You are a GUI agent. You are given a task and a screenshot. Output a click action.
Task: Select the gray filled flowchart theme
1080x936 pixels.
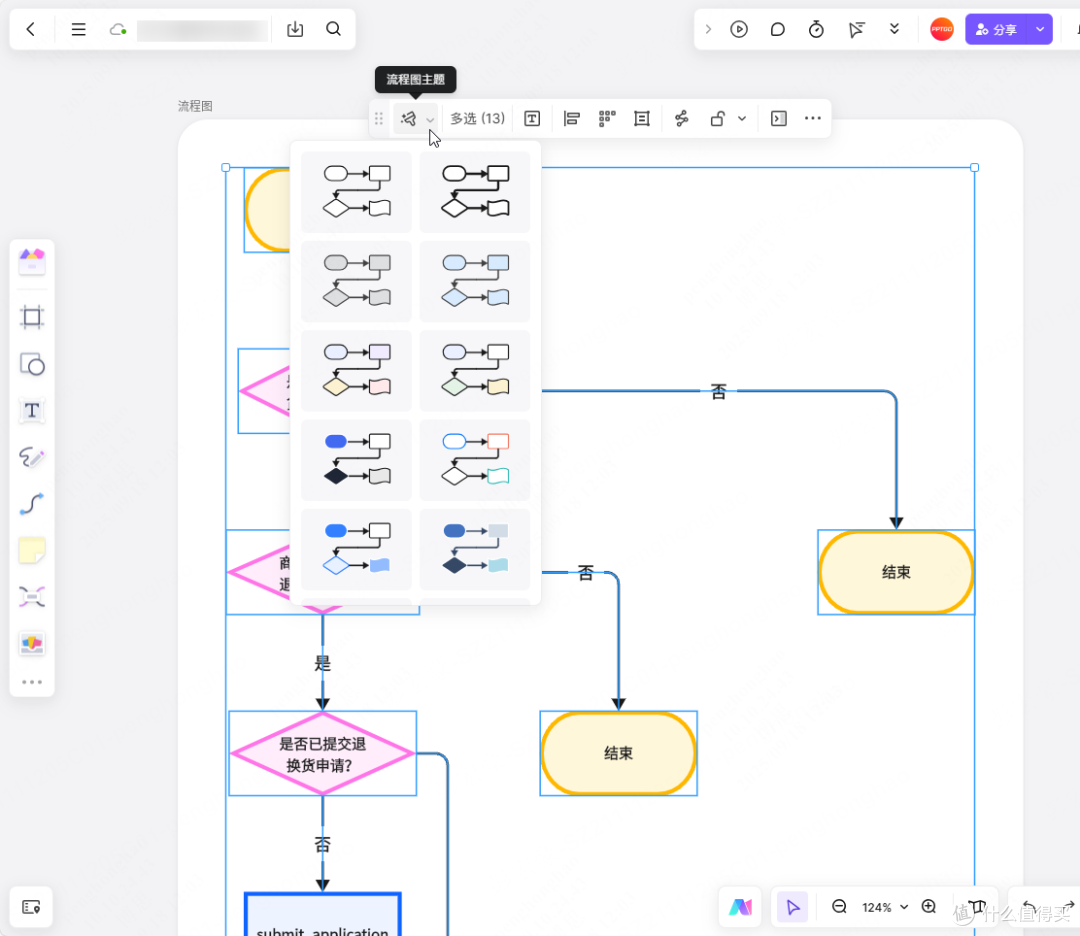[x=357, y=281]
